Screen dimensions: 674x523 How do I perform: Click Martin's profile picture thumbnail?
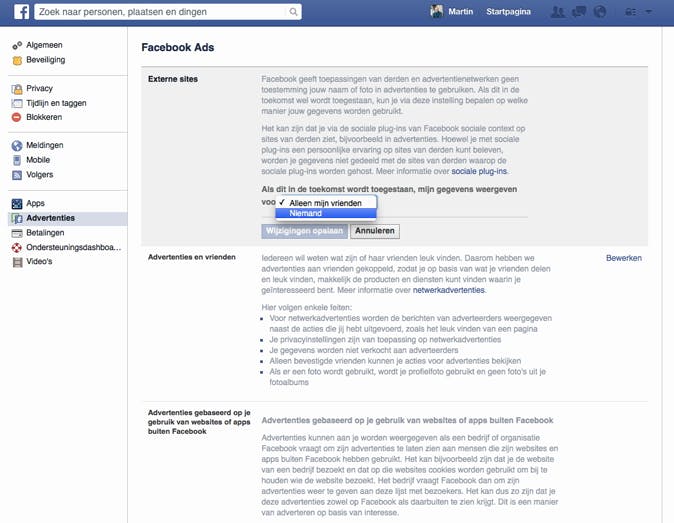click(437, 12)
